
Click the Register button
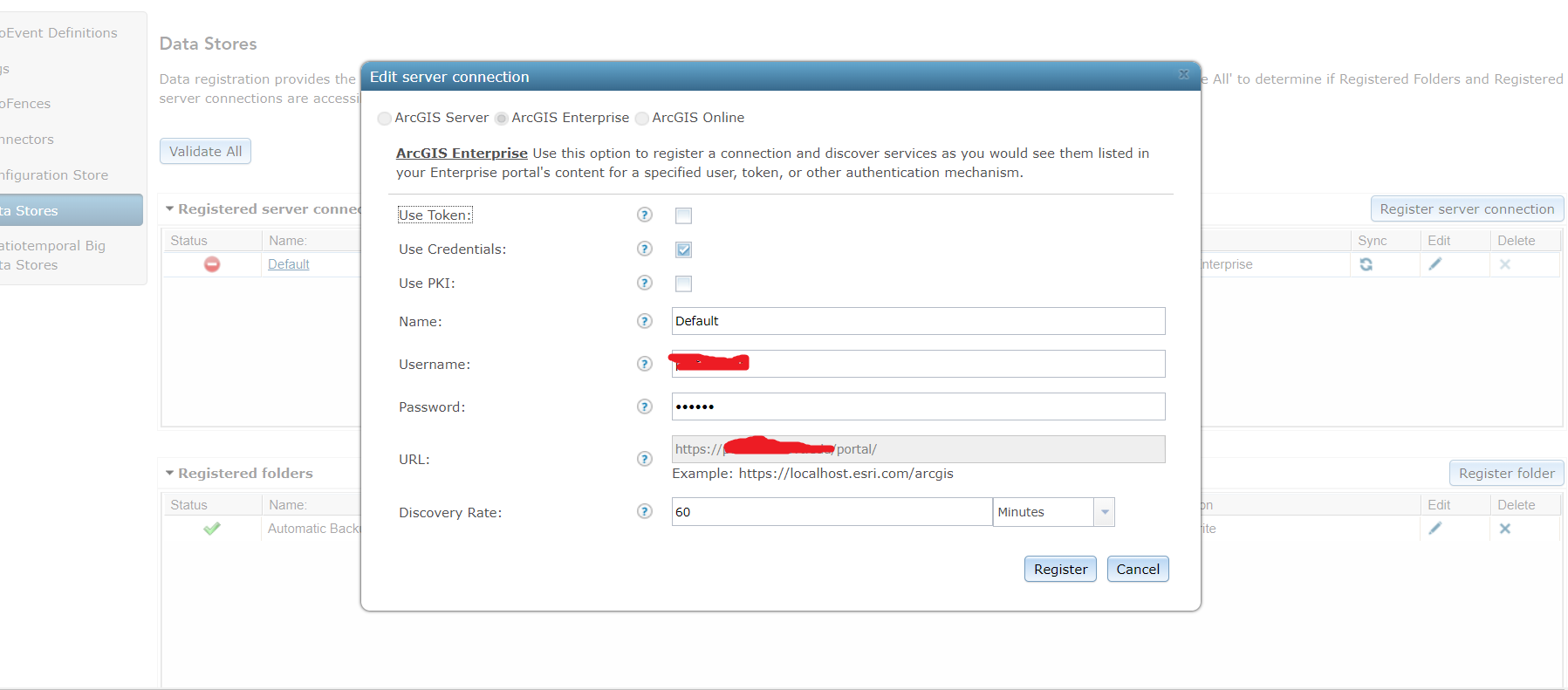click(1060, 569)
